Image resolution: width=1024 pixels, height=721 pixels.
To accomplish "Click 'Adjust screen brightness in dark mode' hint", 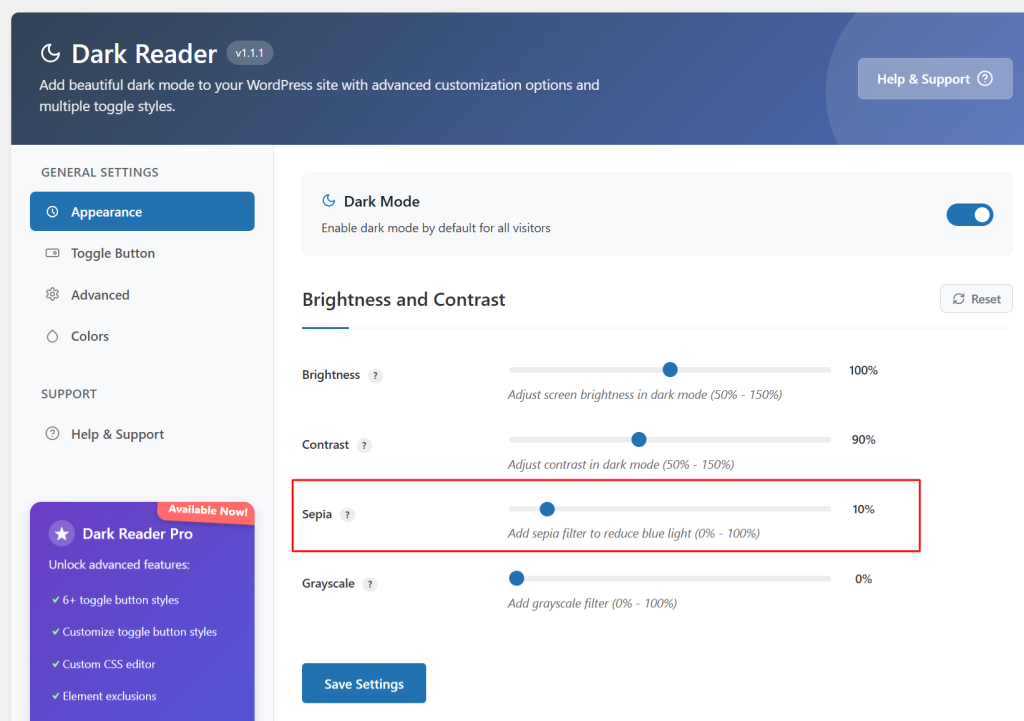I will click(x=645, y=394).
